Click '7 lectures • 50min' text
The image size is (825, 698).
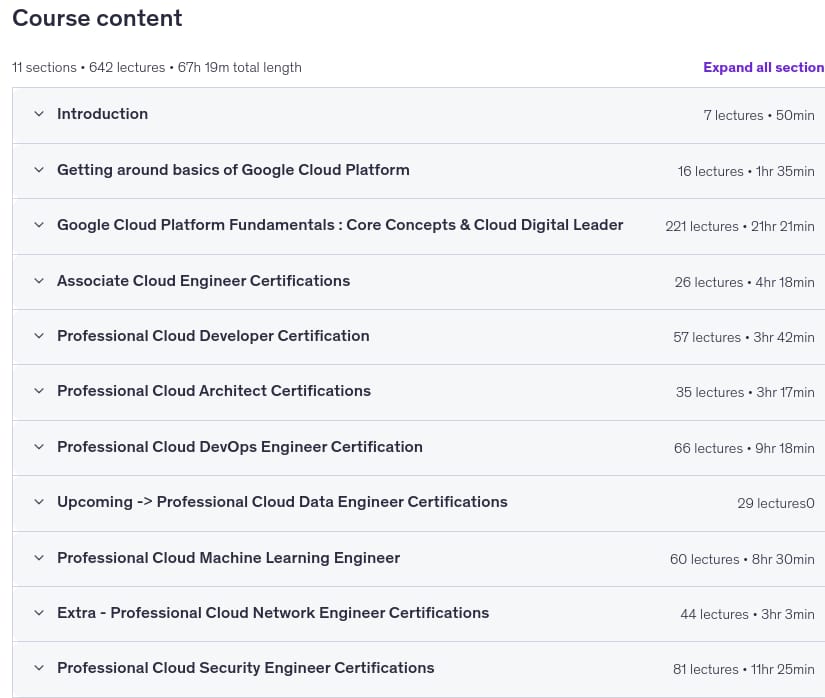[x=759, y=115]
